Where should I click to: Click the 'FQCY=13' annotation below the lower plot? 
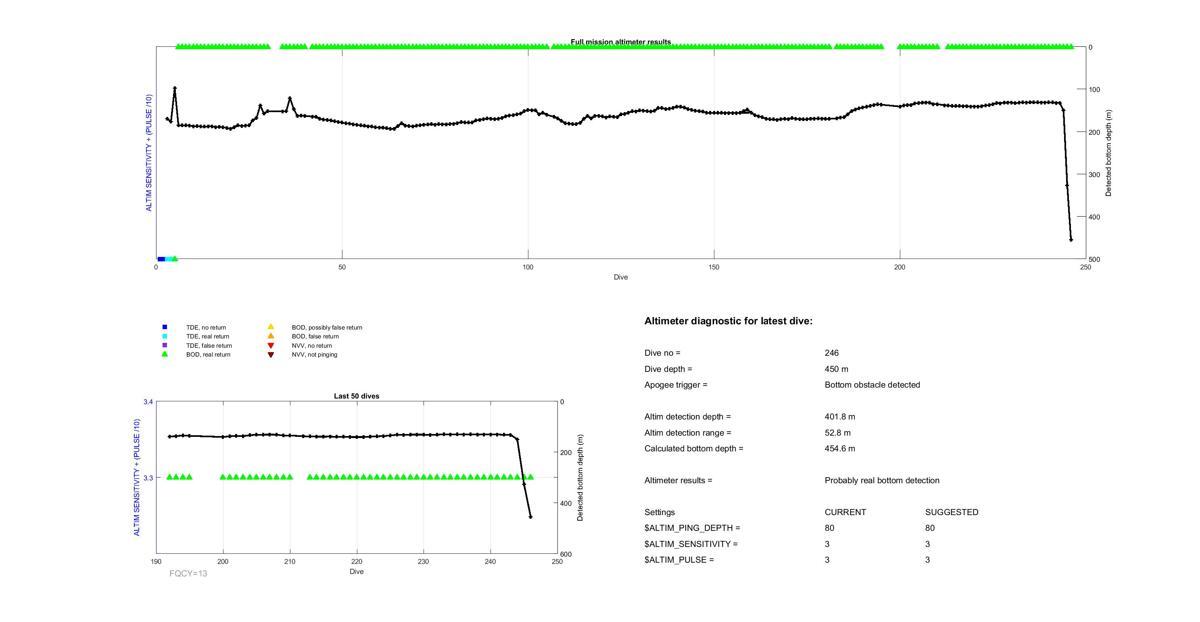click(188, 574)
